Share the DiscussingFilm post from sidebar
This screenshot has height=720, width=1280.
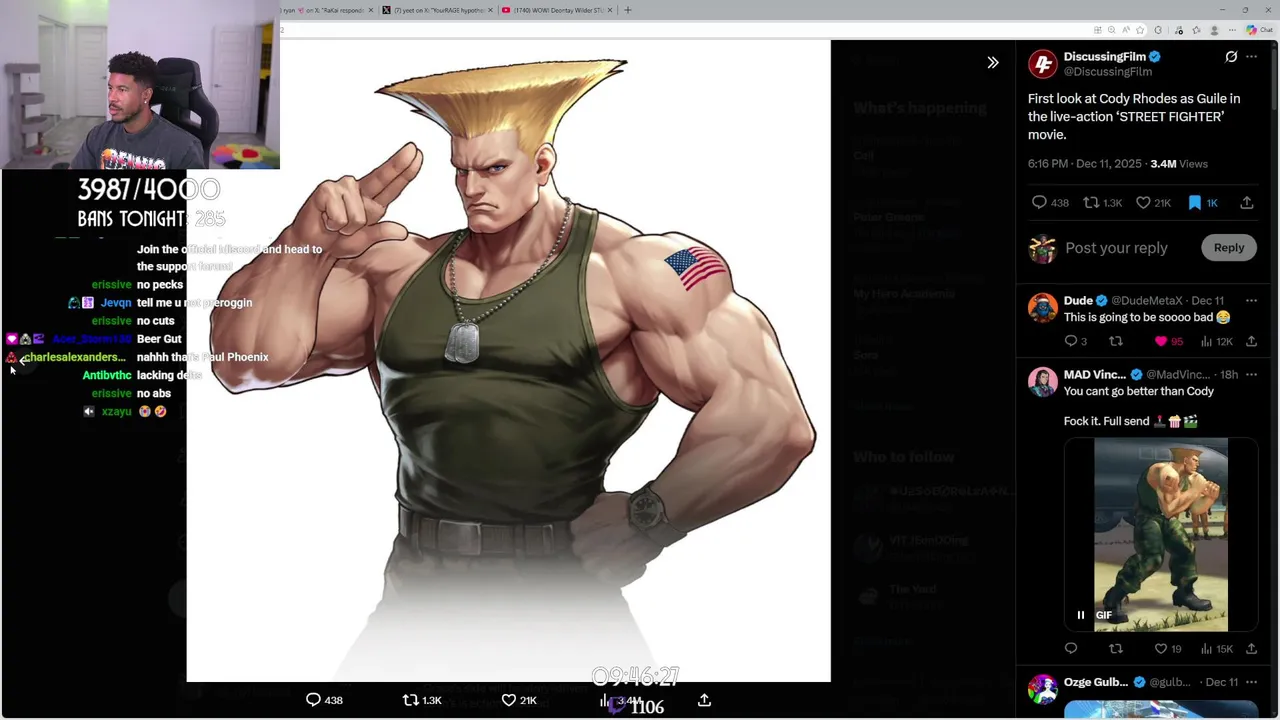click(x=1247, y=202)
